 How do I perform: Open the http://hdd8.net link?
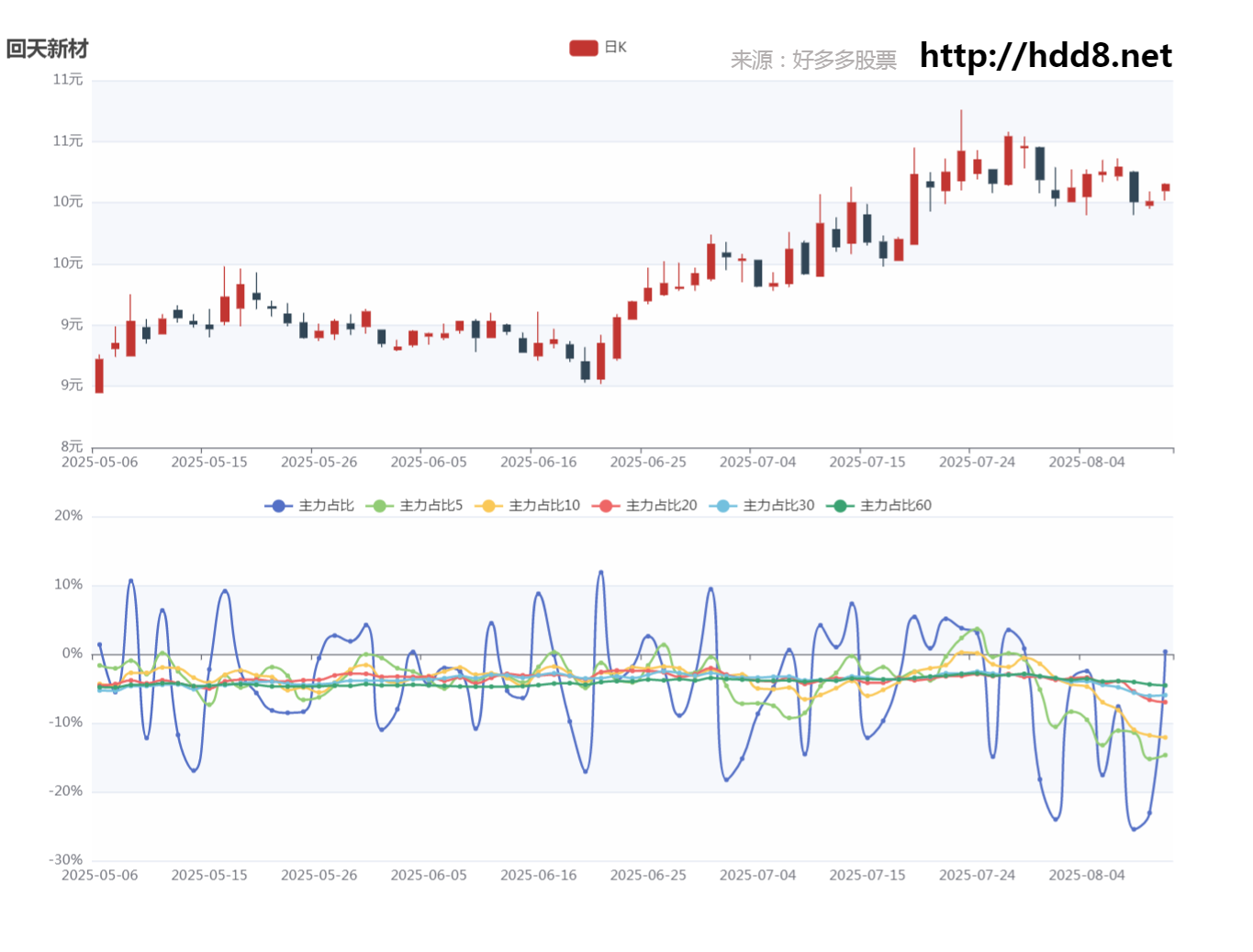1046,56
